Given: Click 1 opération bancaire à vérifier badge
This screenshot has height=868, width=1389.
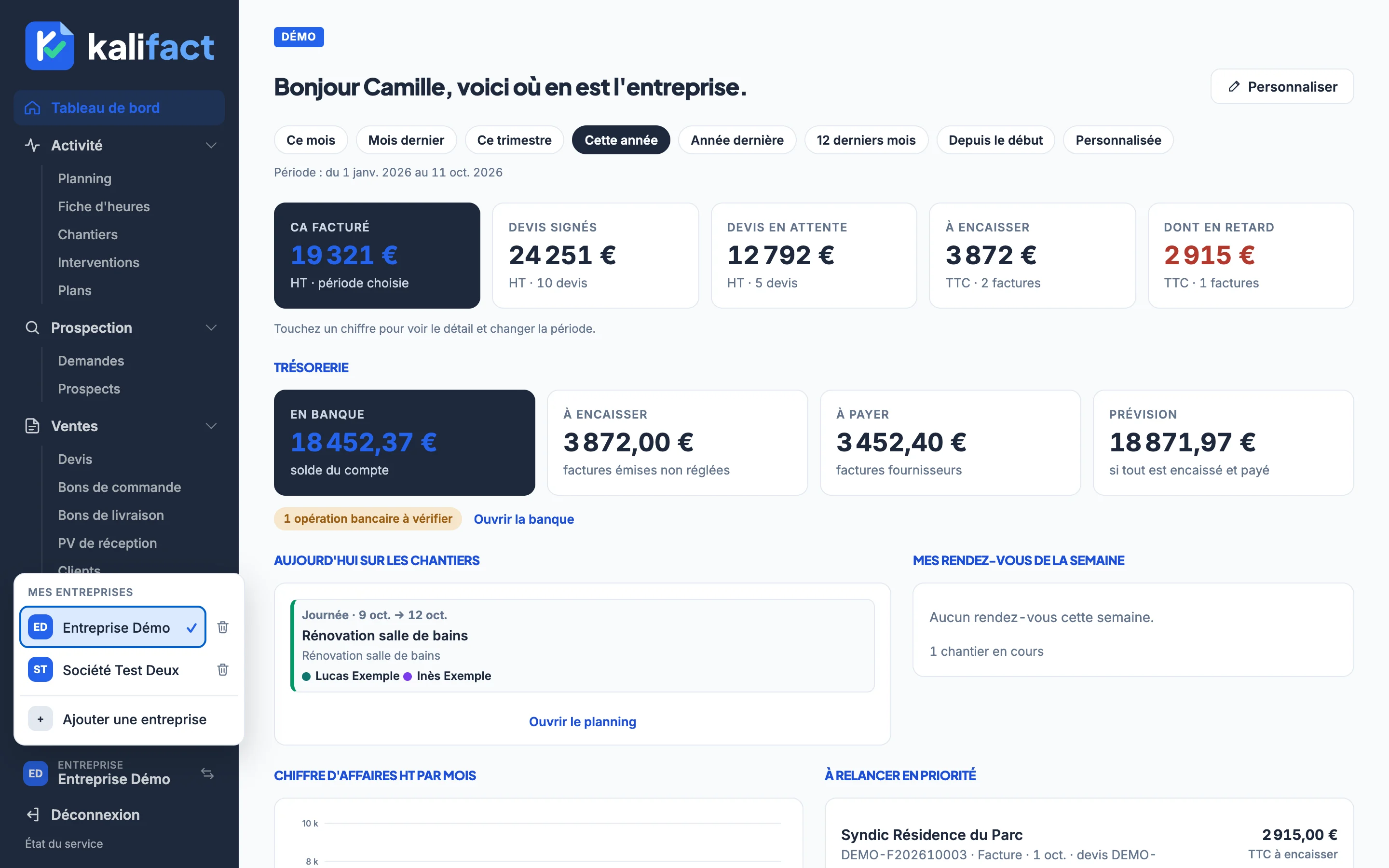Looking at the screenshot, I should click(x=368, y=519).
